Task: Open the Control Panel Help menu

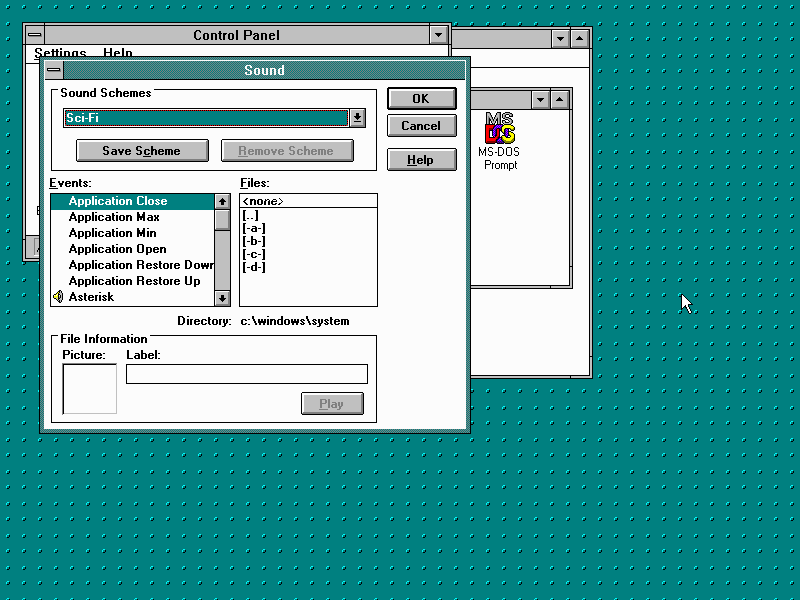Action: [118, 53]
